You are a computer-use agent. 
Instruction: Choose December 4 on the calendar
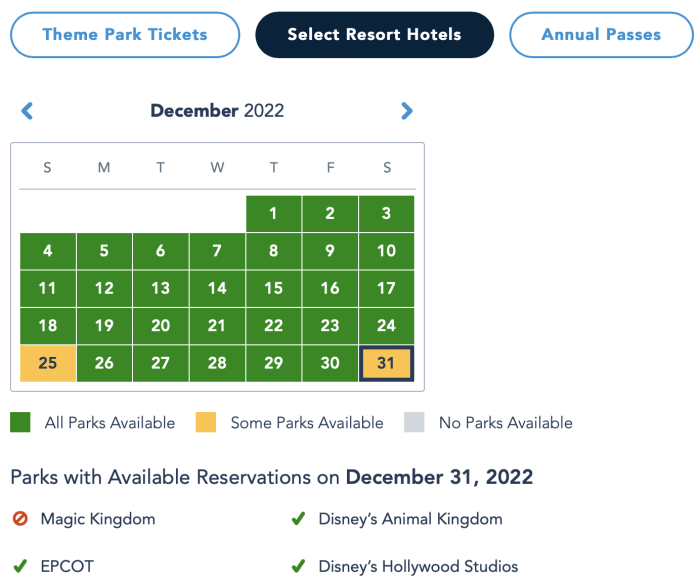tap(48, 251)
